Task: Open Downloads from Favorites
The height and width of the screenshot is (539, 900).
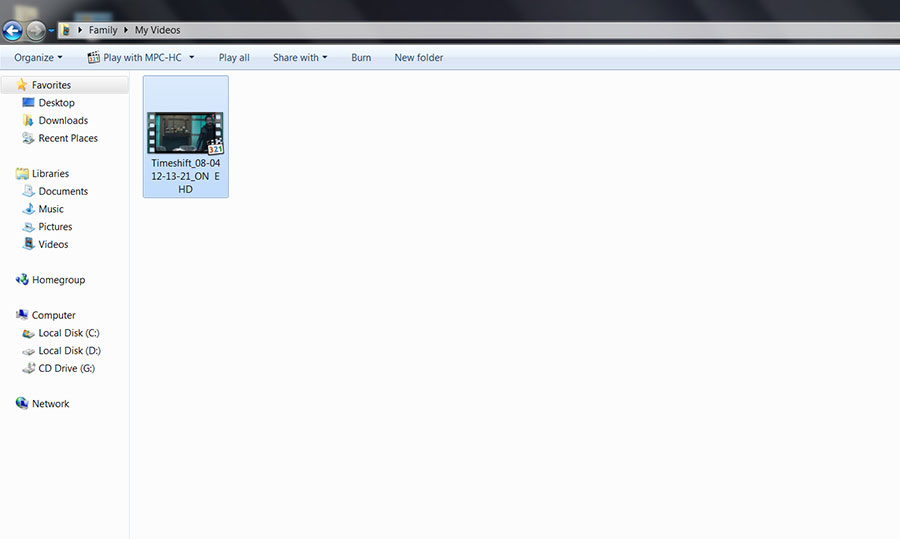Action: point(63,121)
